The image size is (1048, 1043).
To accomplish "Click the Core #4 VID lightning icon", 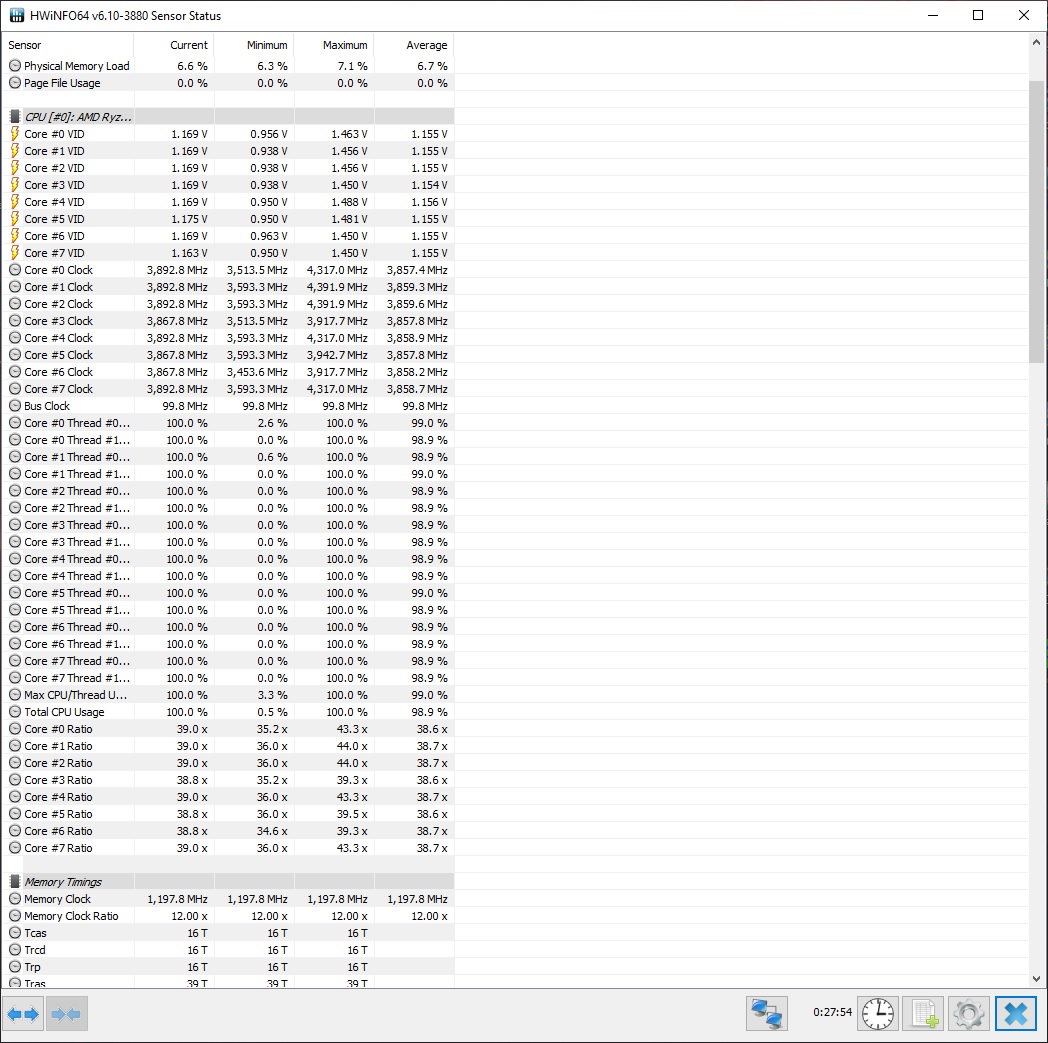I will (x=15, y=202).
